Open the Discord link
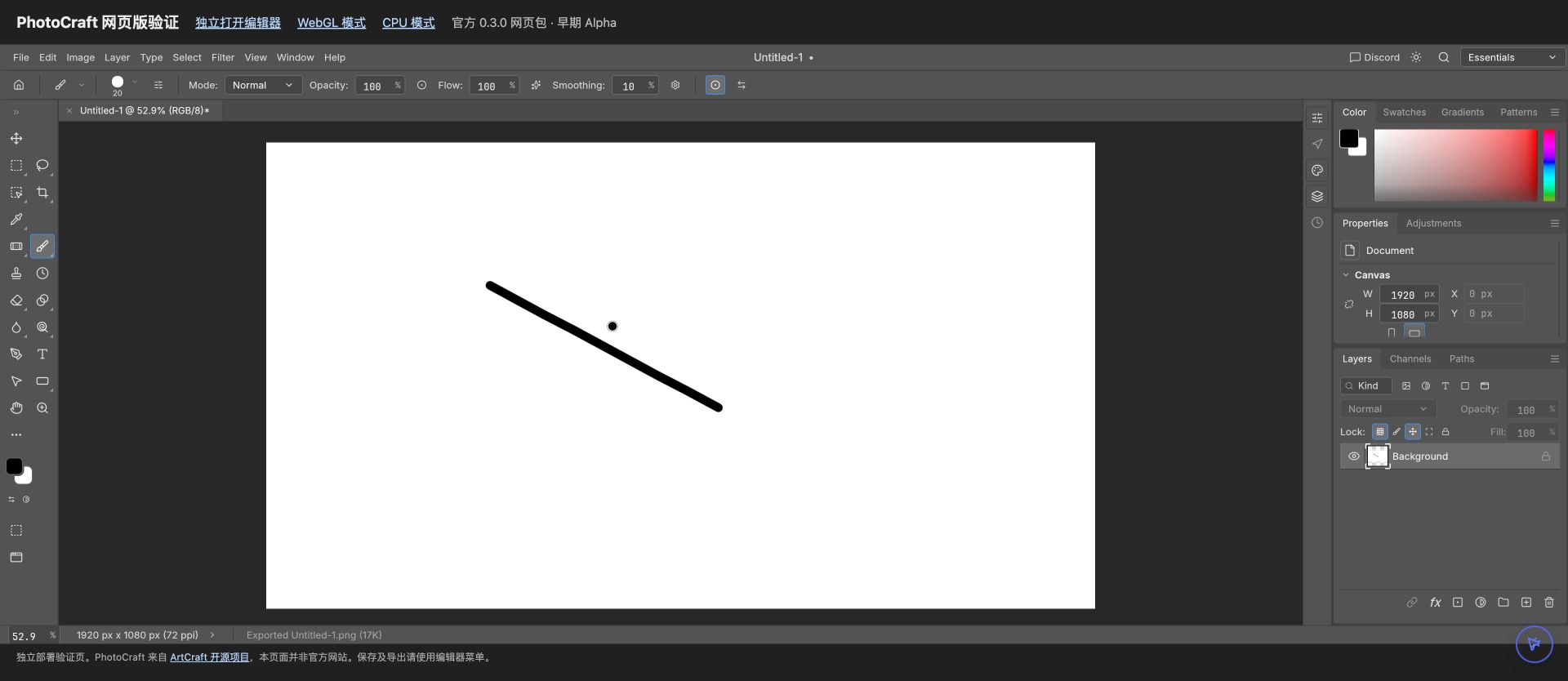Viewport: 1568px width, 681px height. [1374, 57]
